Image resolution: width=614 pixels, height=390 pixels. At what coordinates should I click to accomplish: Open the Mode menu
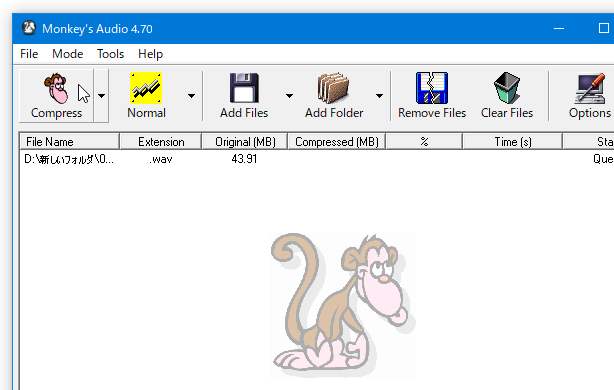pyautogui.click(x=67, y=54)
